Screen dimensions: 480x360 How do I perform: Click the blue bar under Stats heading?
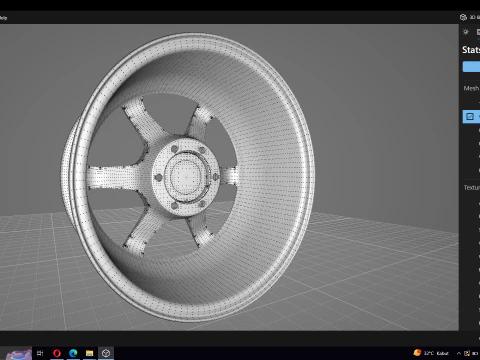pyautogui.click(x=471, y=66)
